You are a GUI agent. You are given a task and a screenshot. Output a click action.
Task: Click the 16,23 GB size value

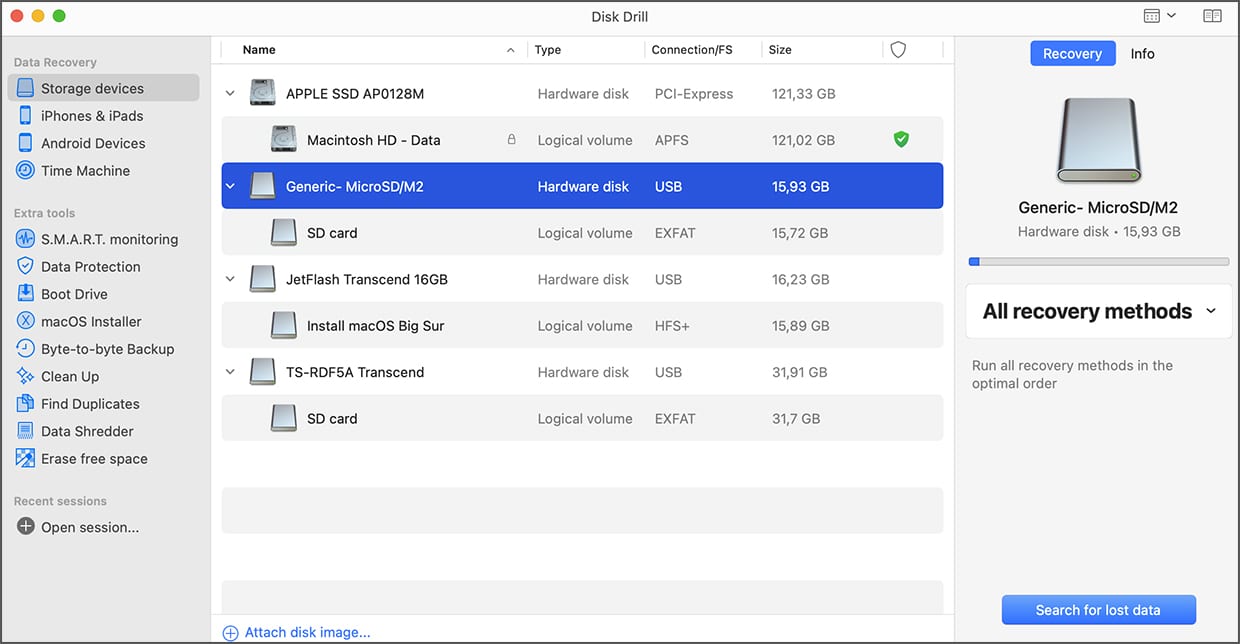tap(800, 279)
